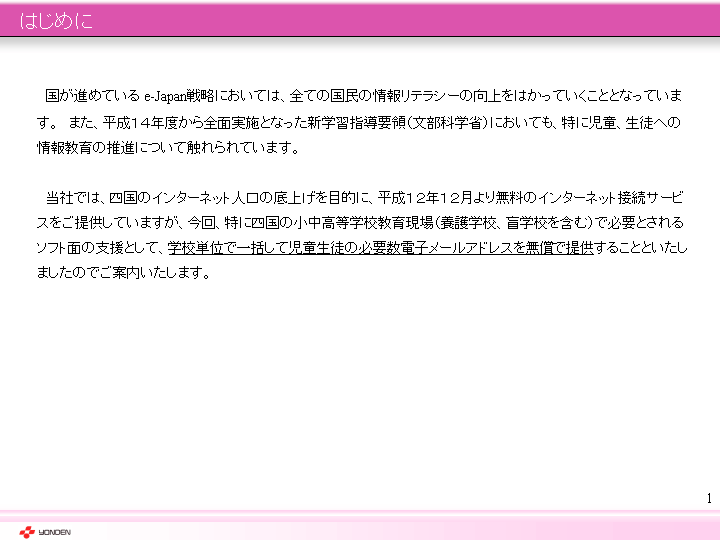Click the line beginning 当社では、四国のインターネット人口
Image resolution: width=720 pixels, height=540 pixels.
364,198
